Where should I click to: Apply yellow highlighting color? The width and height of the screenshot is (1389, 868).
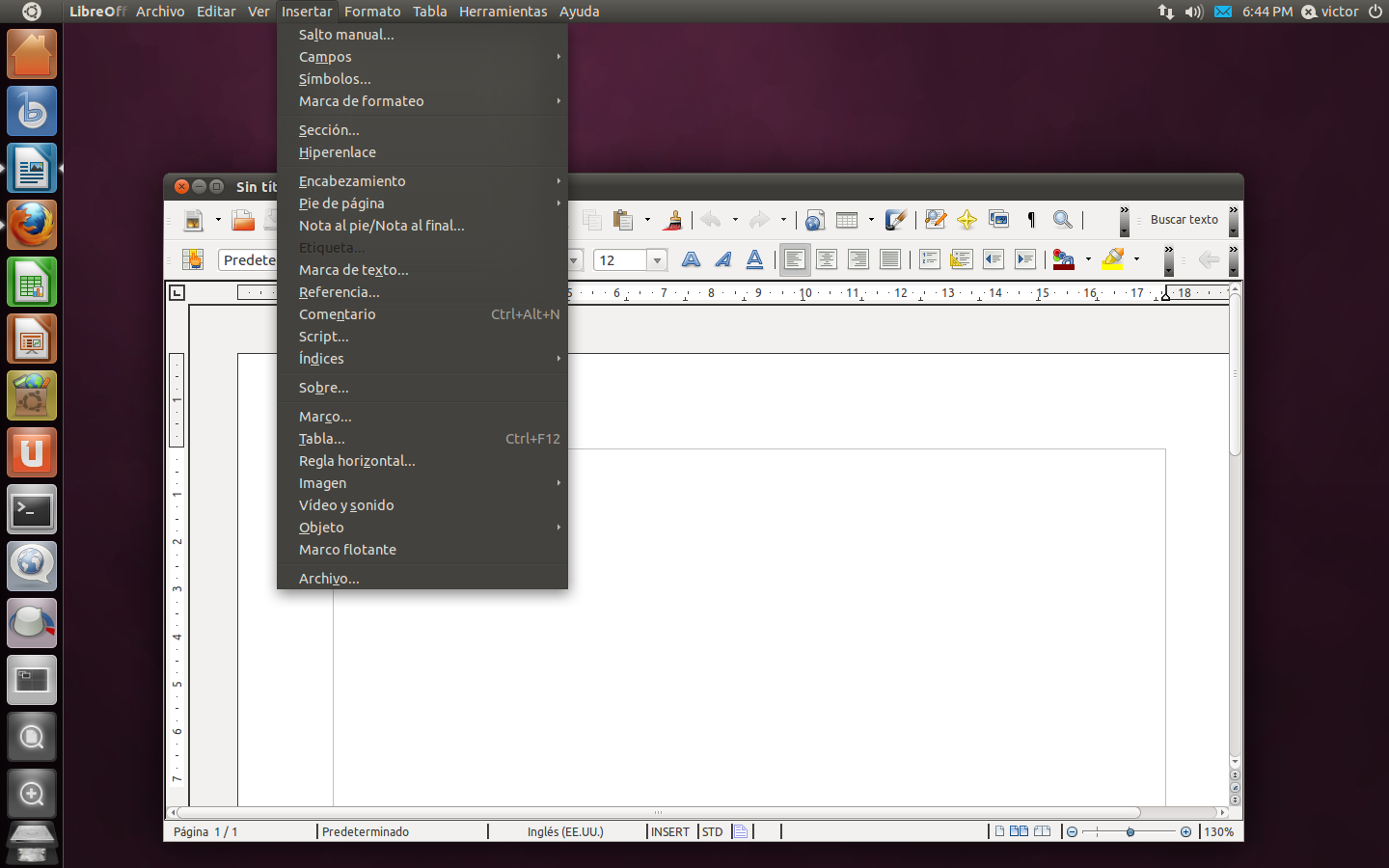click(1112, 259)
